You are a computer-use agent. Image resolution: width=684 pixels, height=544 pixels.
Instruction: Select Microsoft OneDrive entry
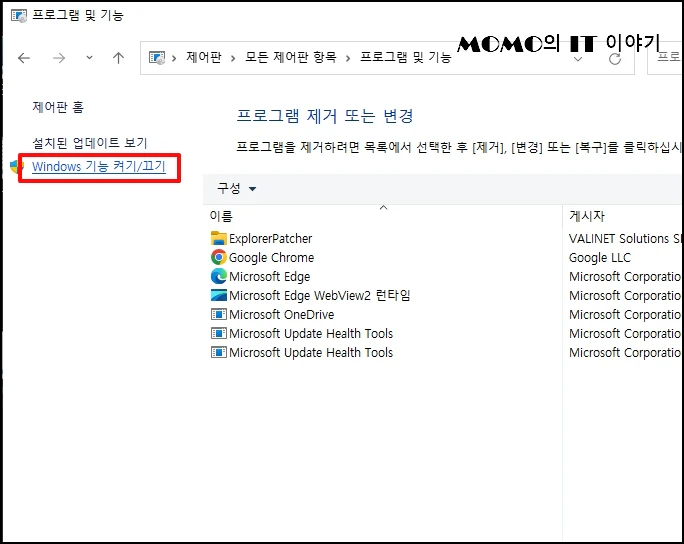pyautogui.click(x=281, y=314)
